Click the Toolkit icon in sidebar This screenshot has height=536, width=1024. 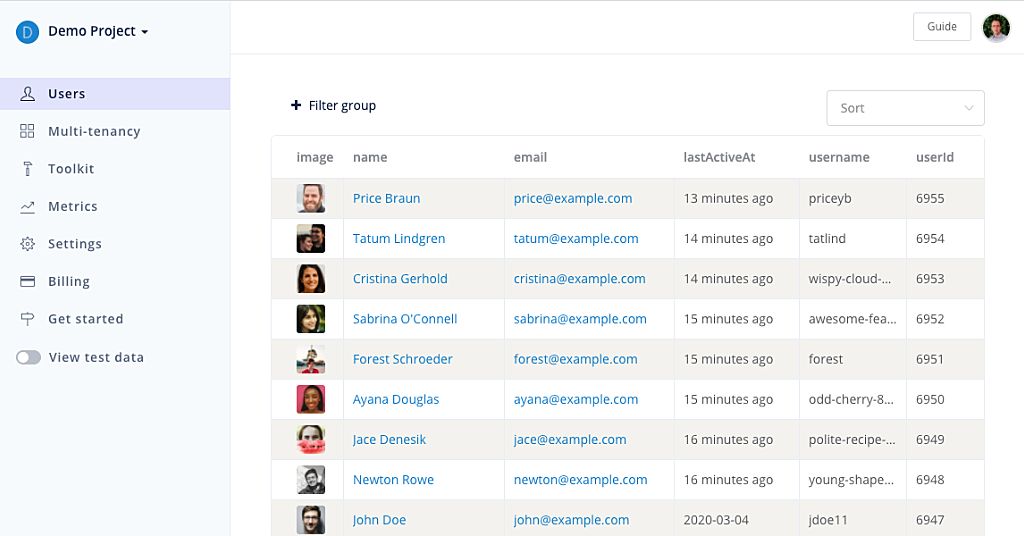27,169
